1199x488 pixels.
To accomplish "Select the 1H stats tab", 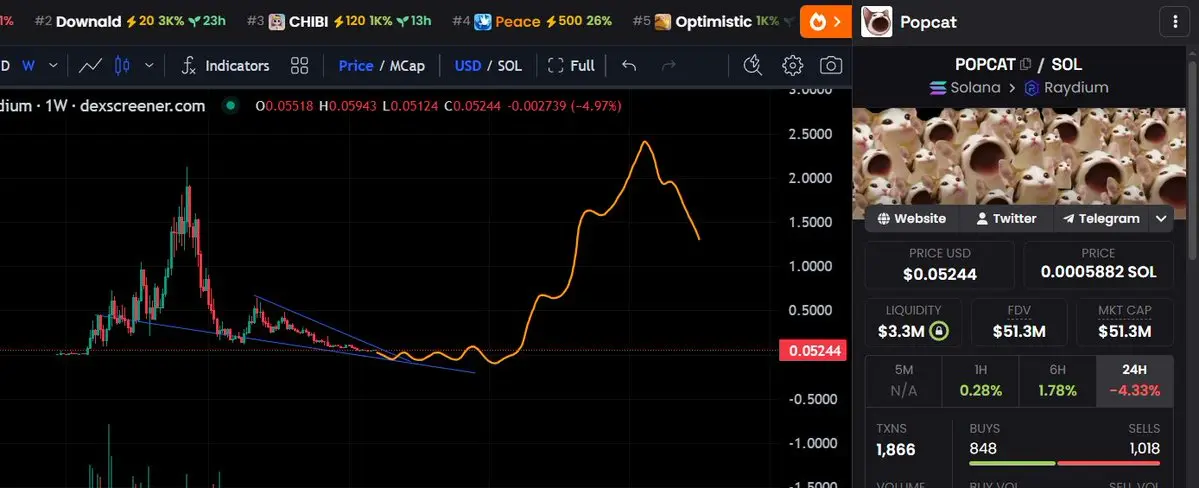I will [x=981, y=381].
